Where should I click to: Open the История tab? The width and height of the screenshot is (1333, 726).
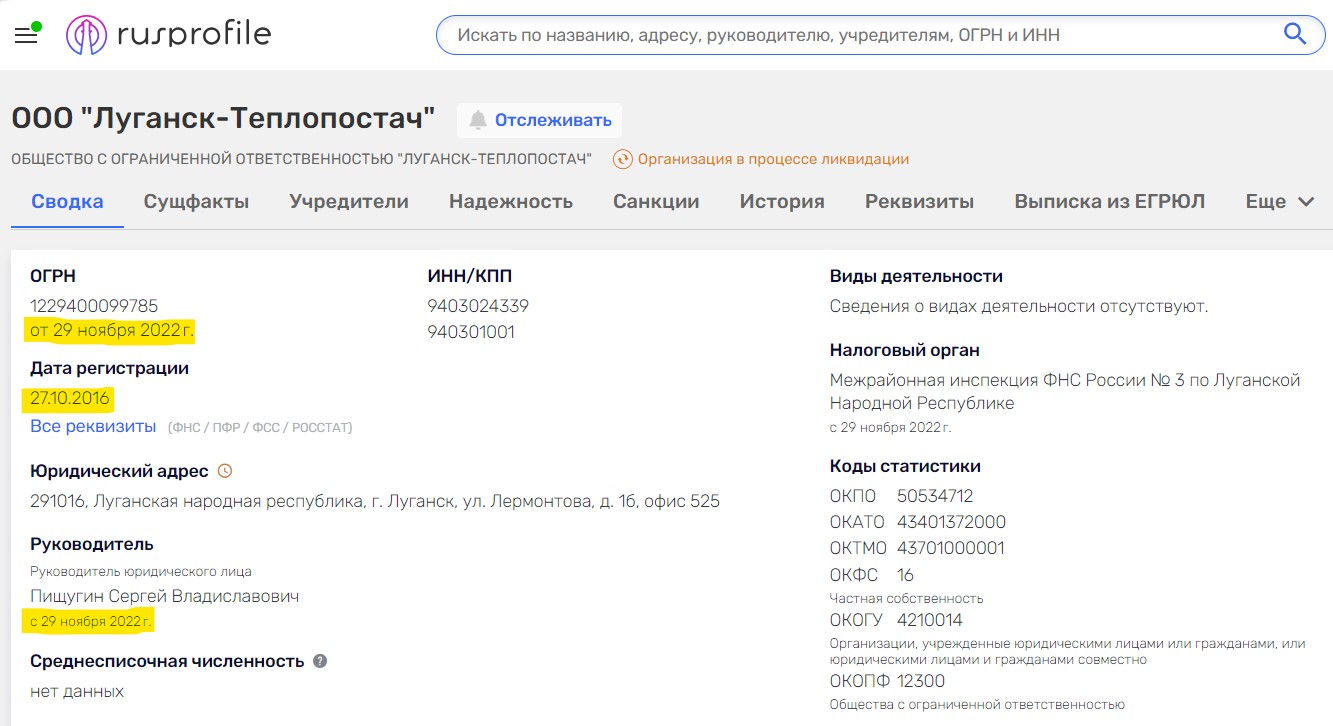782,201
